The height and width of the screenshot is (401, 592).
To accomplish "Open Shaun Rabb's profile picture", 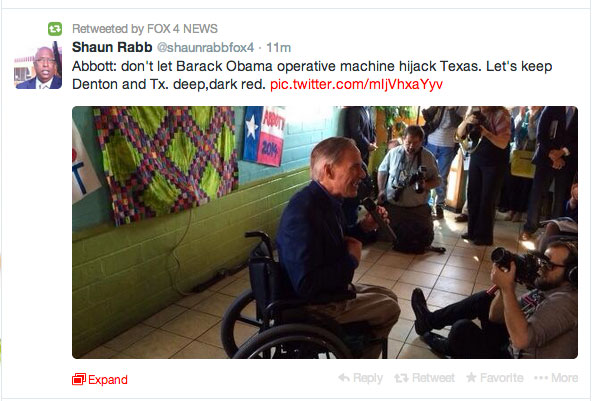I will click(38, 67).
